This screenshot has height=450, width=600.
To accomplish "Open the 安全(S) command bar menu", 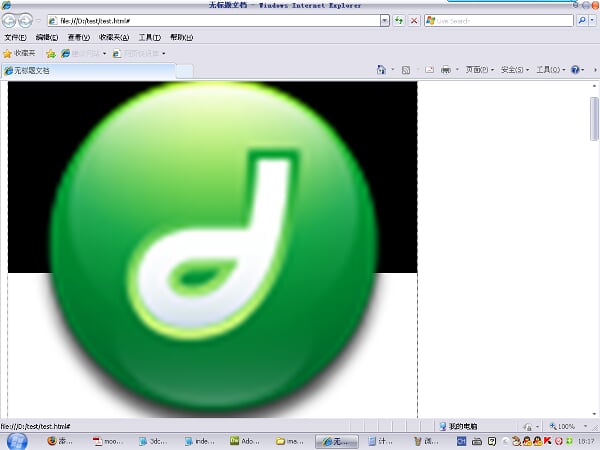I will (x=515, y=70).
